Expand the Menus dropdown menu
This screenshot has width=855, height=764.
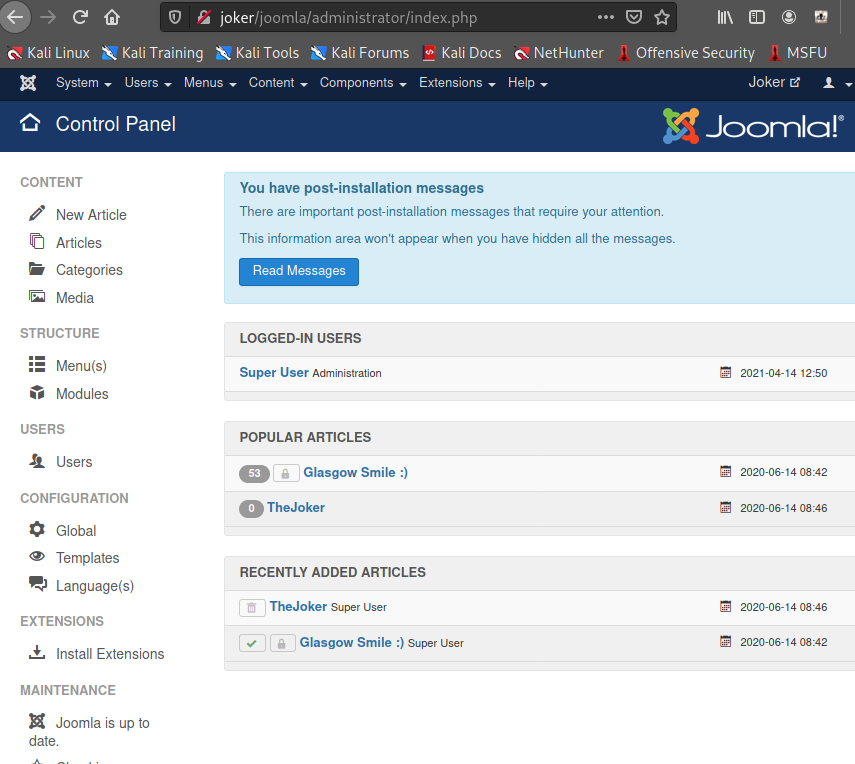point(210,83)
